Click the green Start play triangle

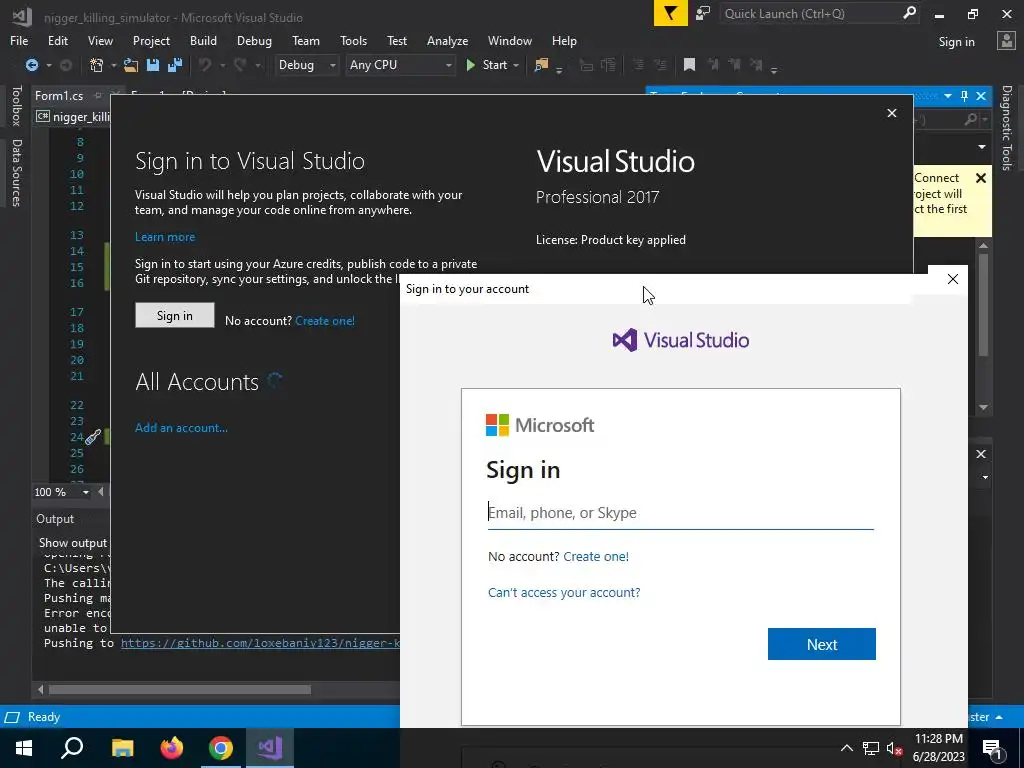pyautogui.click(x=470, y=65)
